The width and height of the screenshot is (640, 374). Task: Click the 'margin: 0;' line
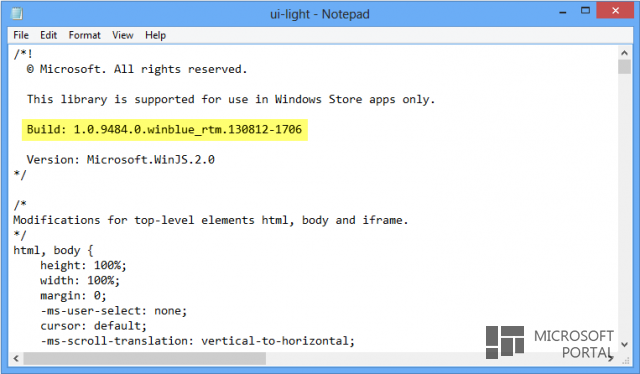point(73,296)
